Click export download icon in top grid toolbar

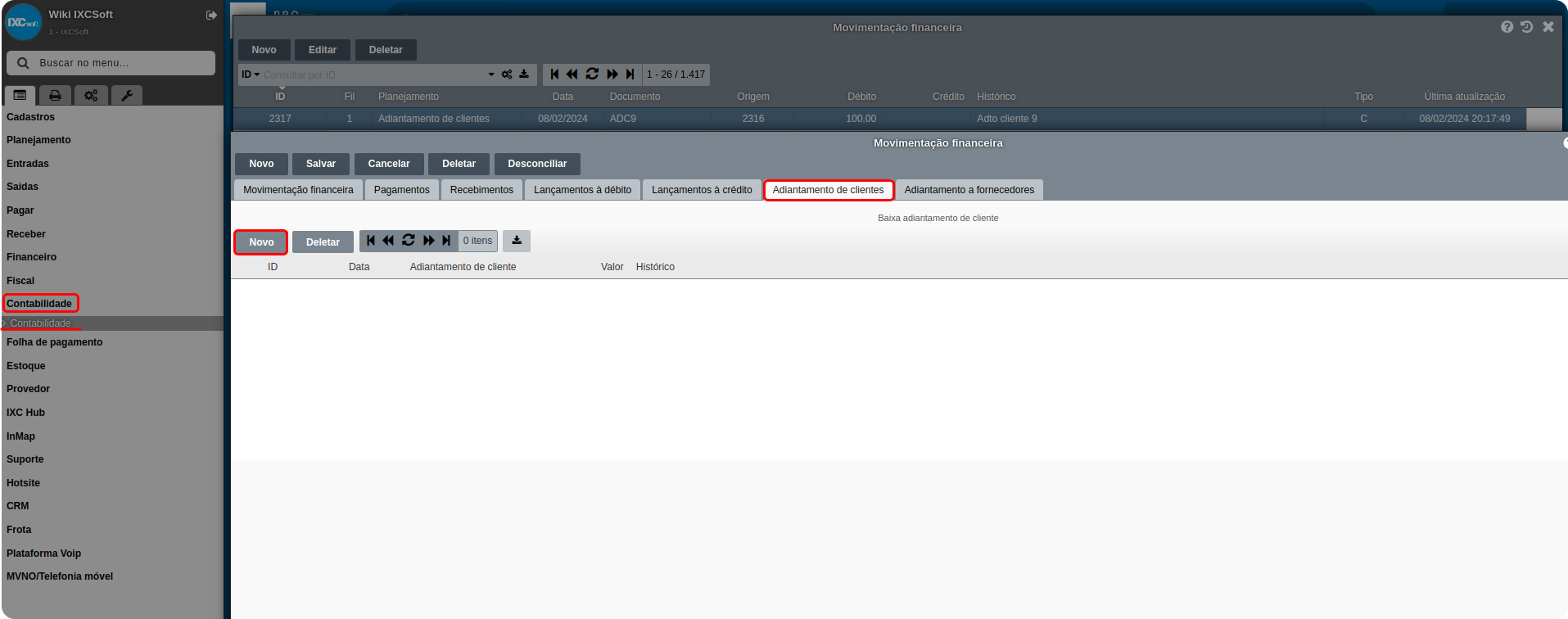click(524, 75)
